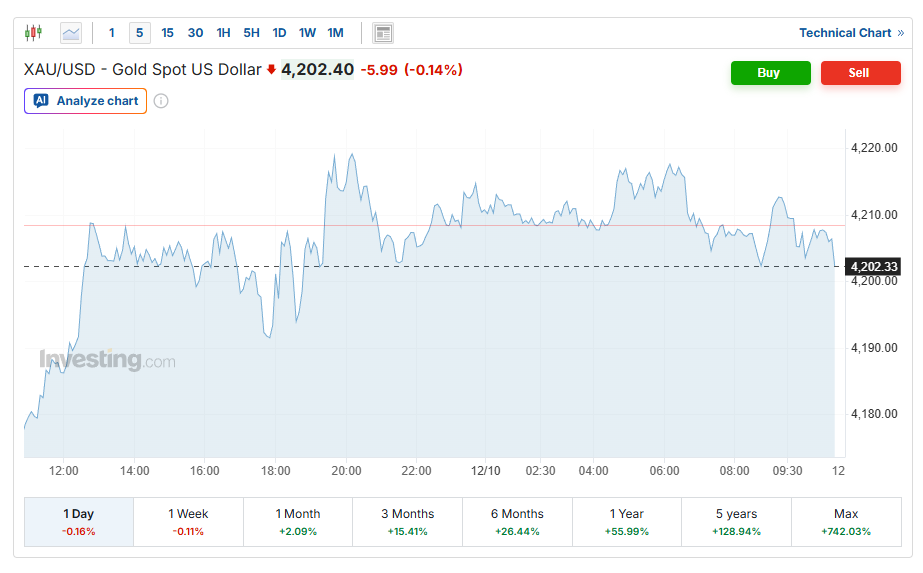
Task: Click the AI badge icon
Action: 41,101
